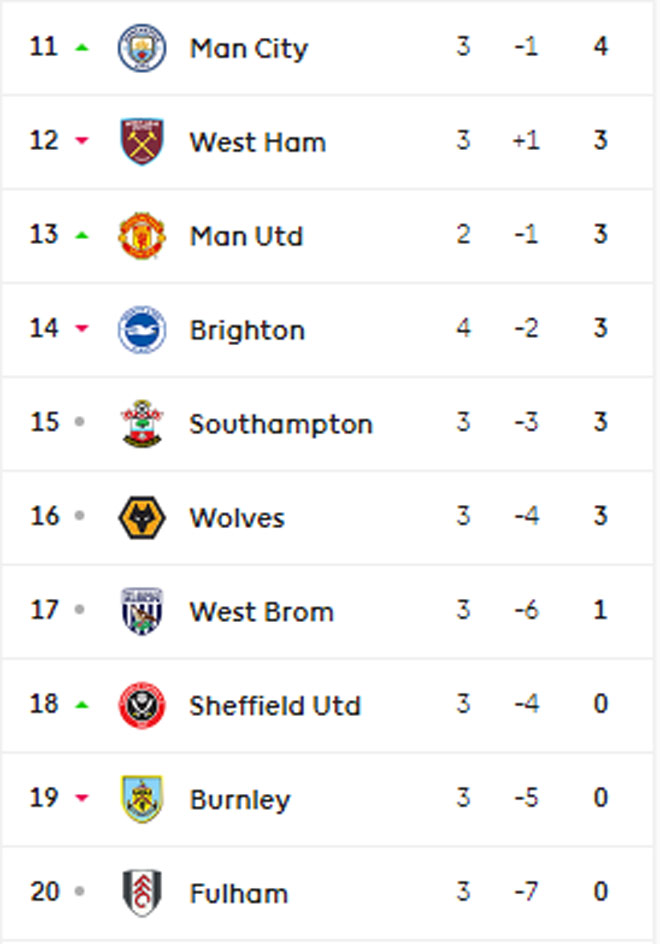Click the grey dot beside position 15

pos(81,423)
